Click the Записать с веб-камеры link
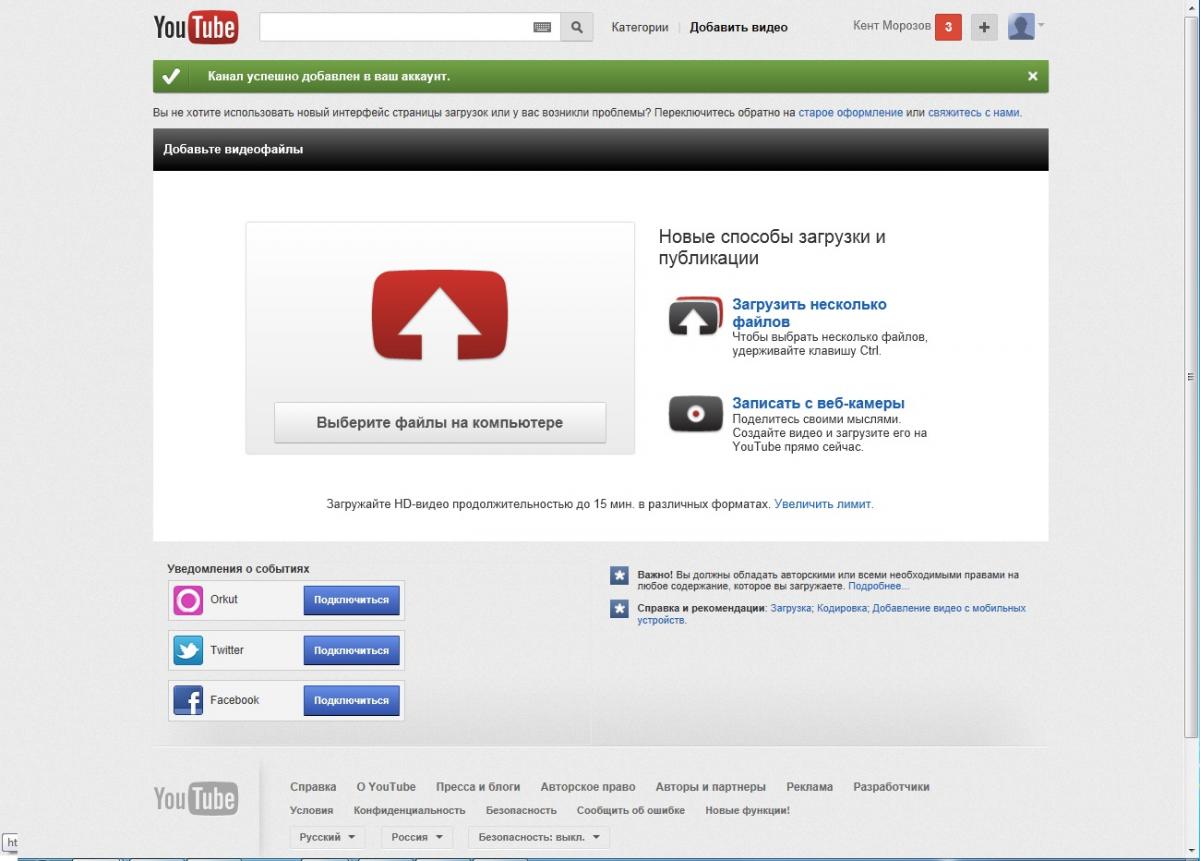1200x861 pixels. [x=818, y=404]
